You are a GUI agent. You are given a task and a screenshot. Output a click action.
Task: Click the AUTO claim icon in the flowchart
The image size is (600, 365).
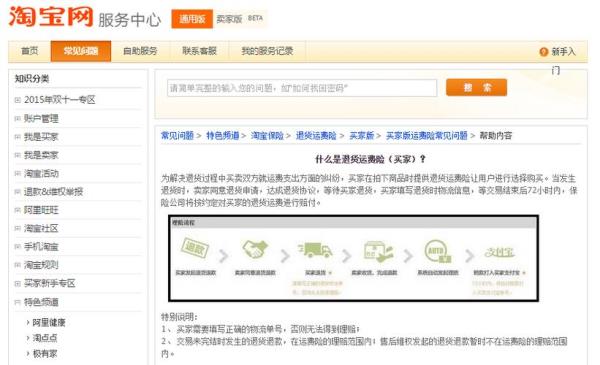point(438,251)
